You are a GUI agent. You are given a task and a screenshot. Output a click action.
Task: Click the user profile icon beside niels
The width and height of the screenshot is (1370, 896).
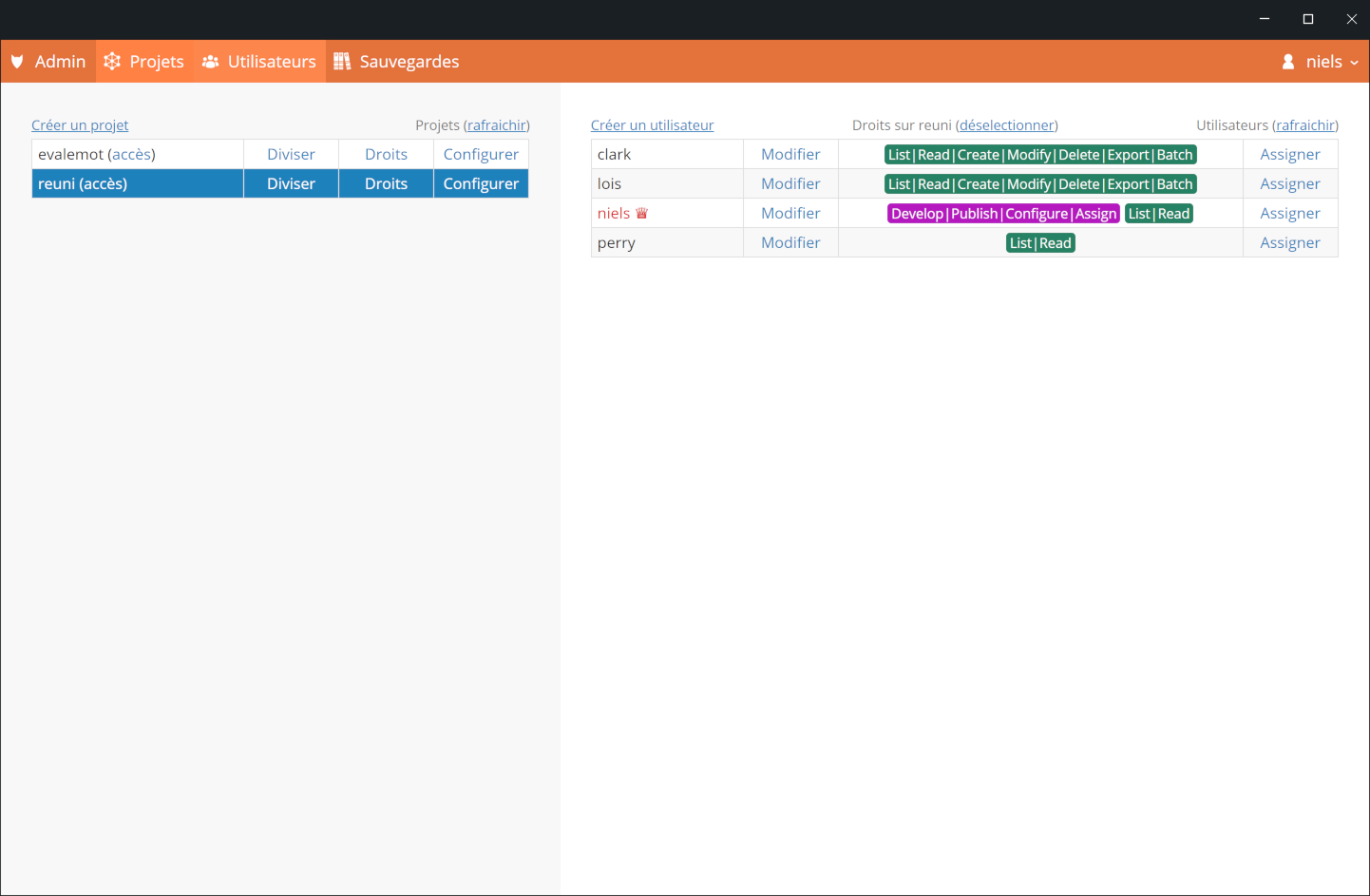(1288, 62)
